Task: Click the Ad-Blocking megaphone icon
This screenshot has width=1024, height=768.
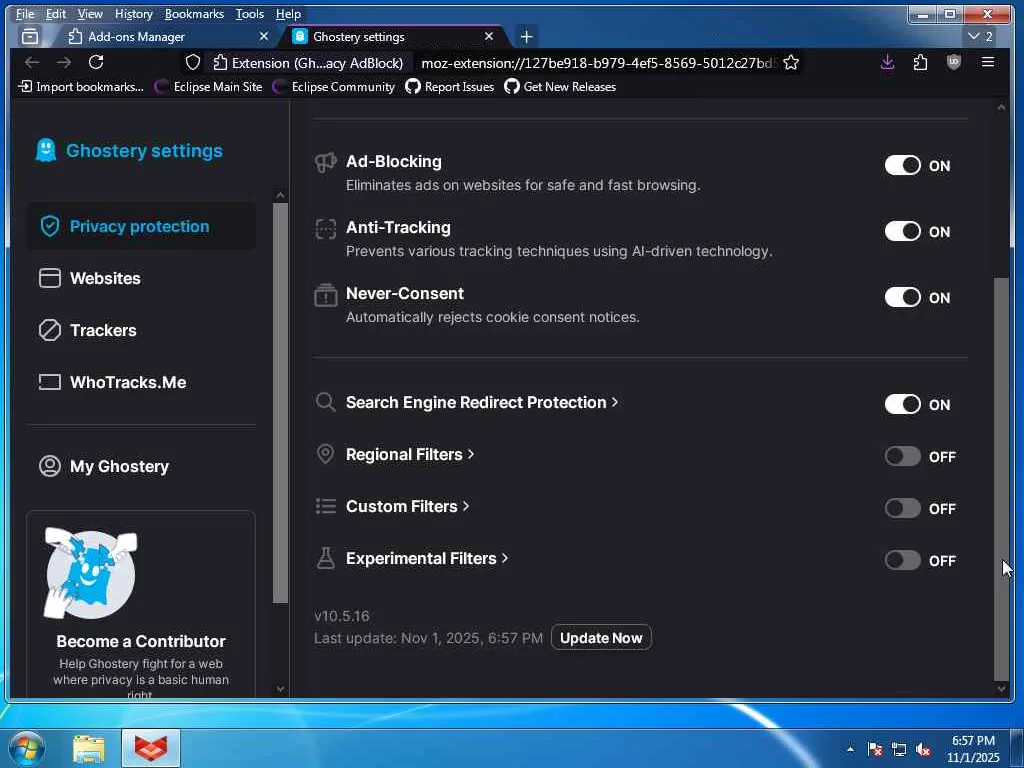Action: pos(325,162)
